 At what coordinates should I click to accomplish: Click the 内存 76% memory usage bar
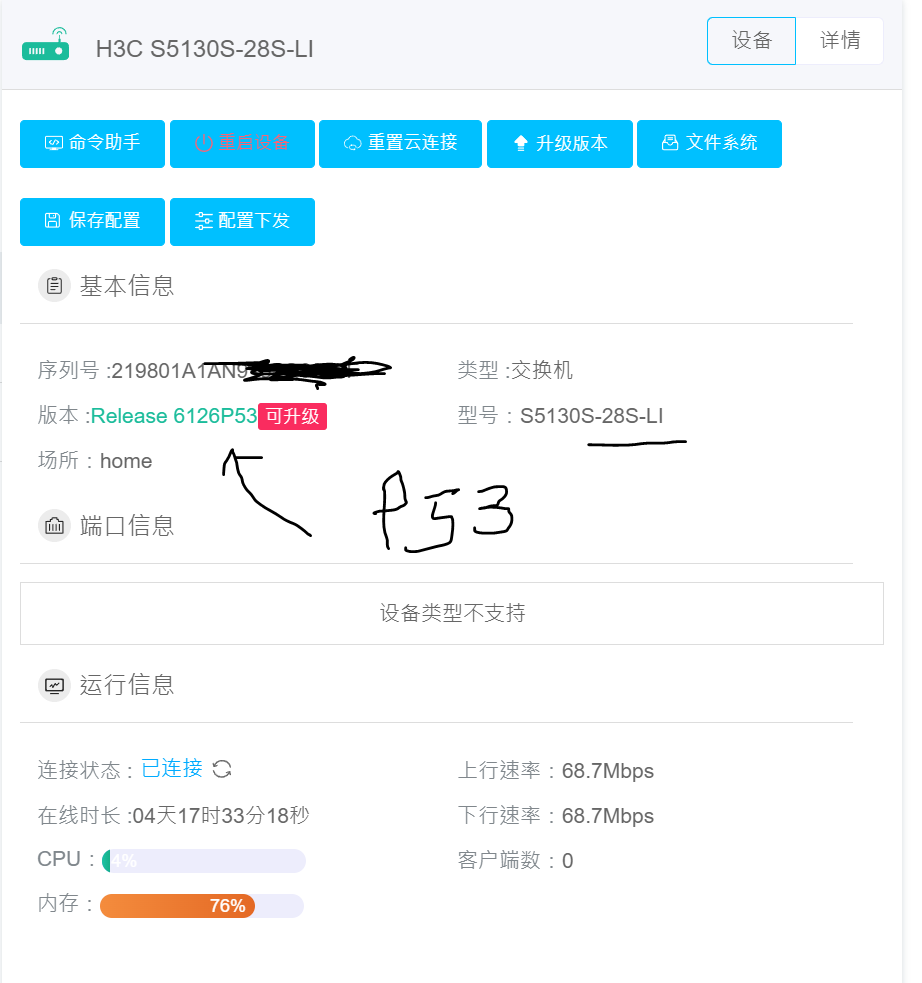202,906
